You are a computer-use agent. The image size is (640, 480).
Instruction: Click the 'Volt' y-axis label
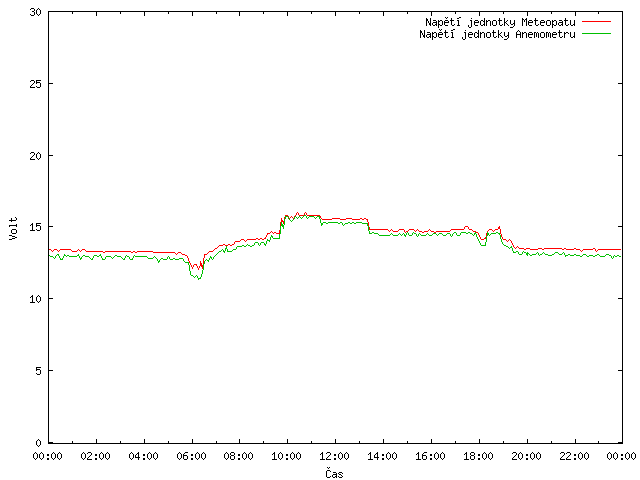13,228
